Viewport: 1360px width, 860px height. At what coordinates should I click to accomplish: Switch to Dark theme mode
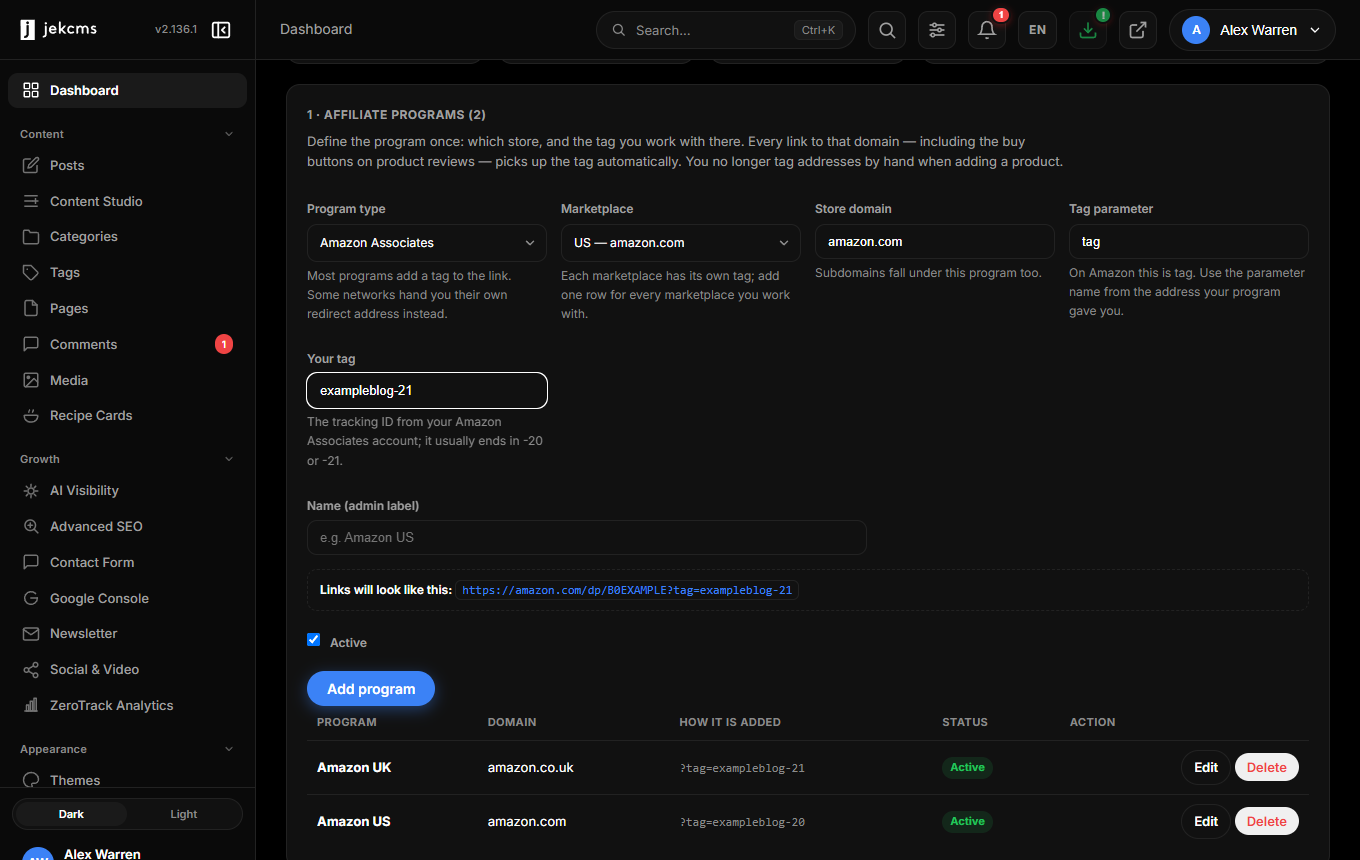(71, 814)
